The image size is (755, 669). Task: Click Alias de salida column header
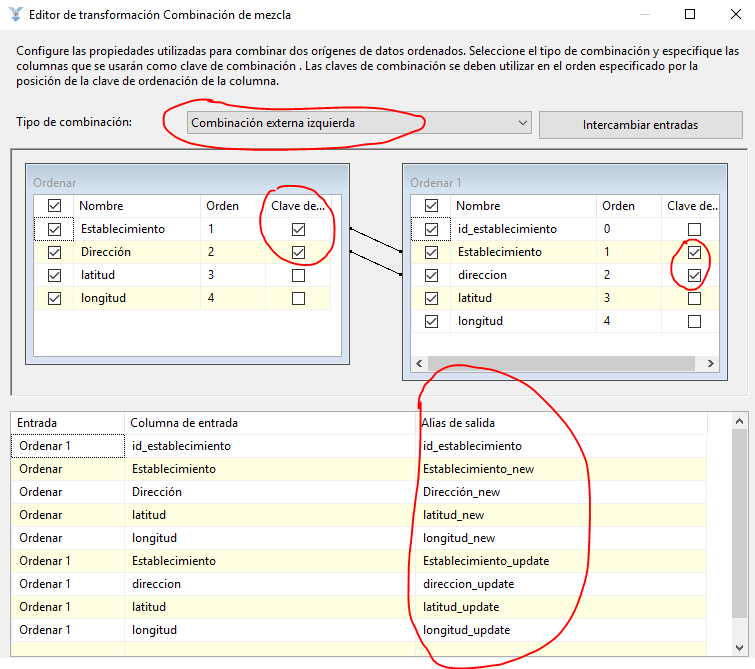click(x=561, y=423)
